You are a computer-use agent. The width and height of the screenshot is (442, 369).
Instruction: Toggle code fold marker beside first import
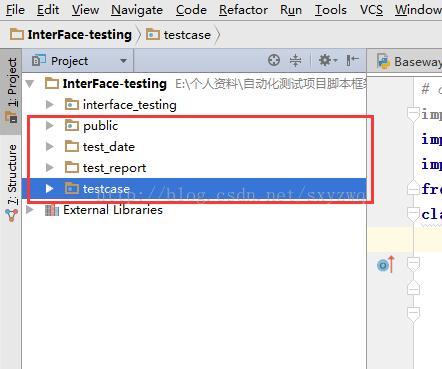[x=413, y=114]
